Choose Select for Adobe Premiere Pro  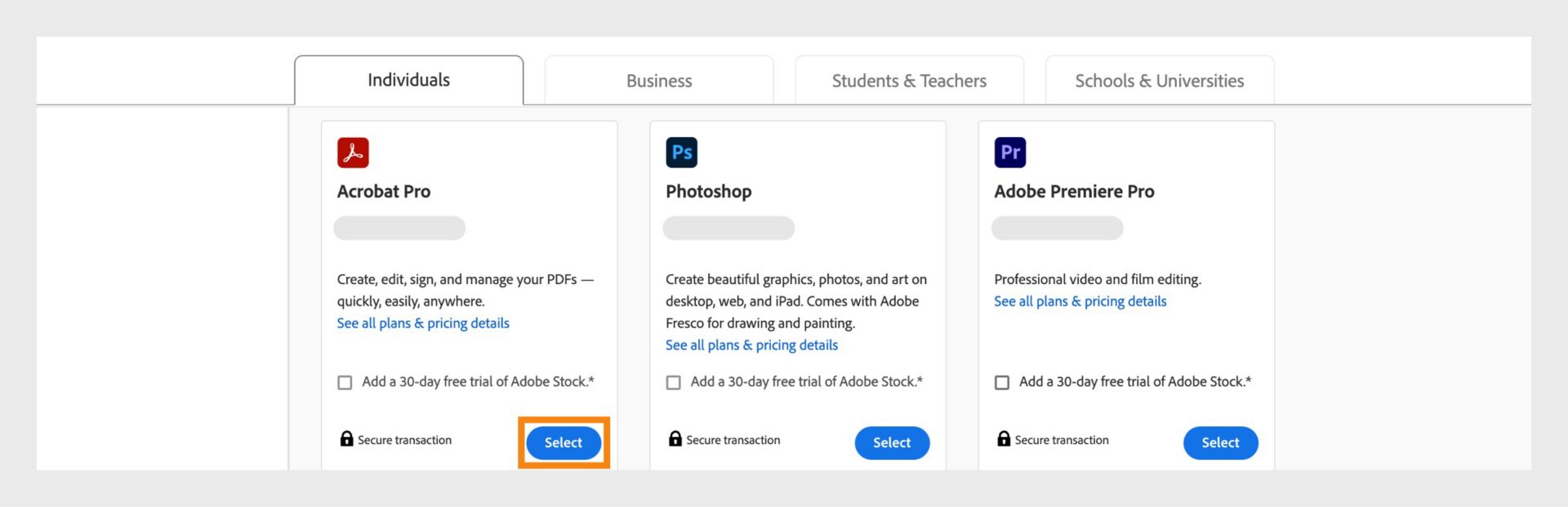[x=1220, y=443]
